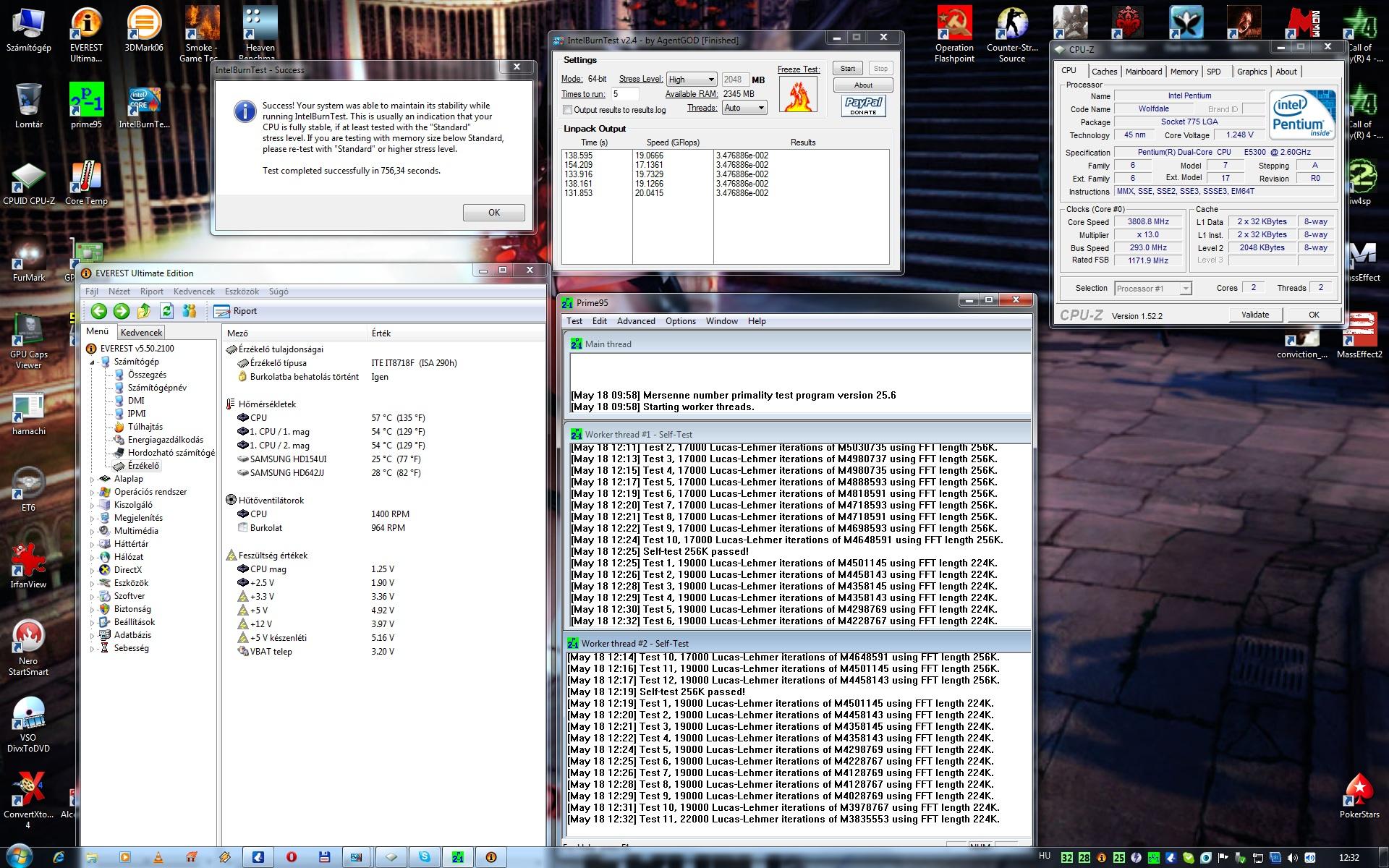This screenshot has width=1389, height=868.
Task: Open the Operation Flashpoint desktop icon
Action: point(954,35)
